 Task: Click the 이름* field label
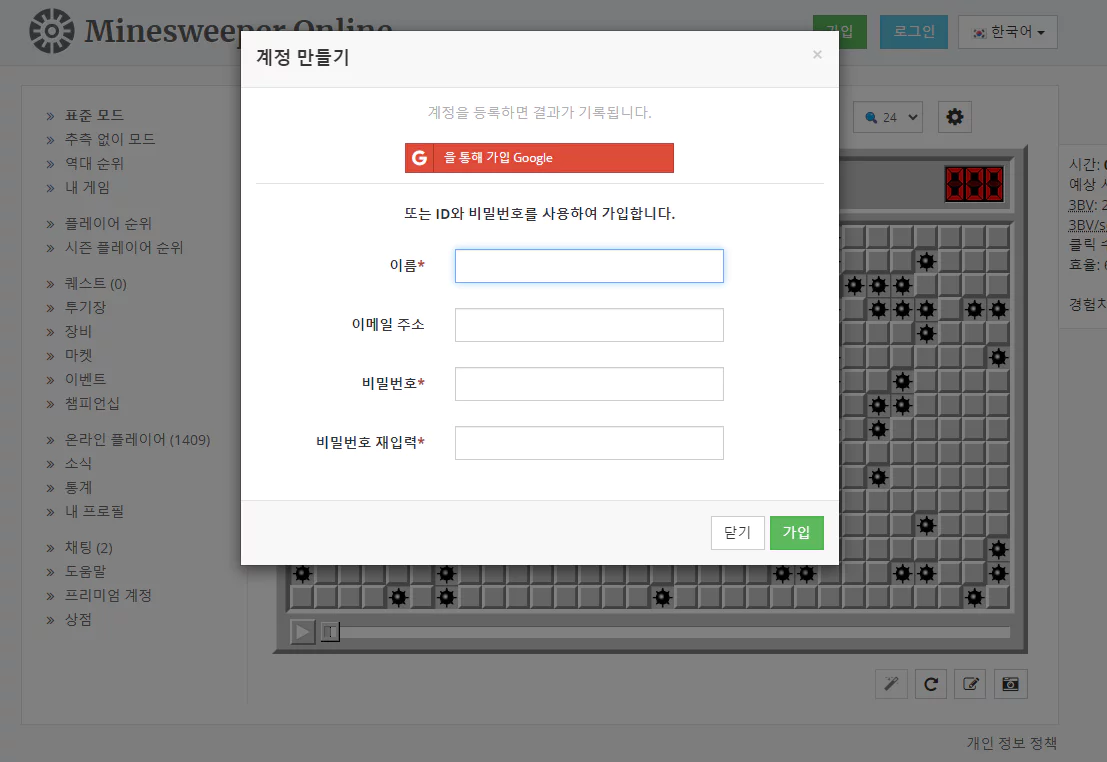(x=407, y=266)
